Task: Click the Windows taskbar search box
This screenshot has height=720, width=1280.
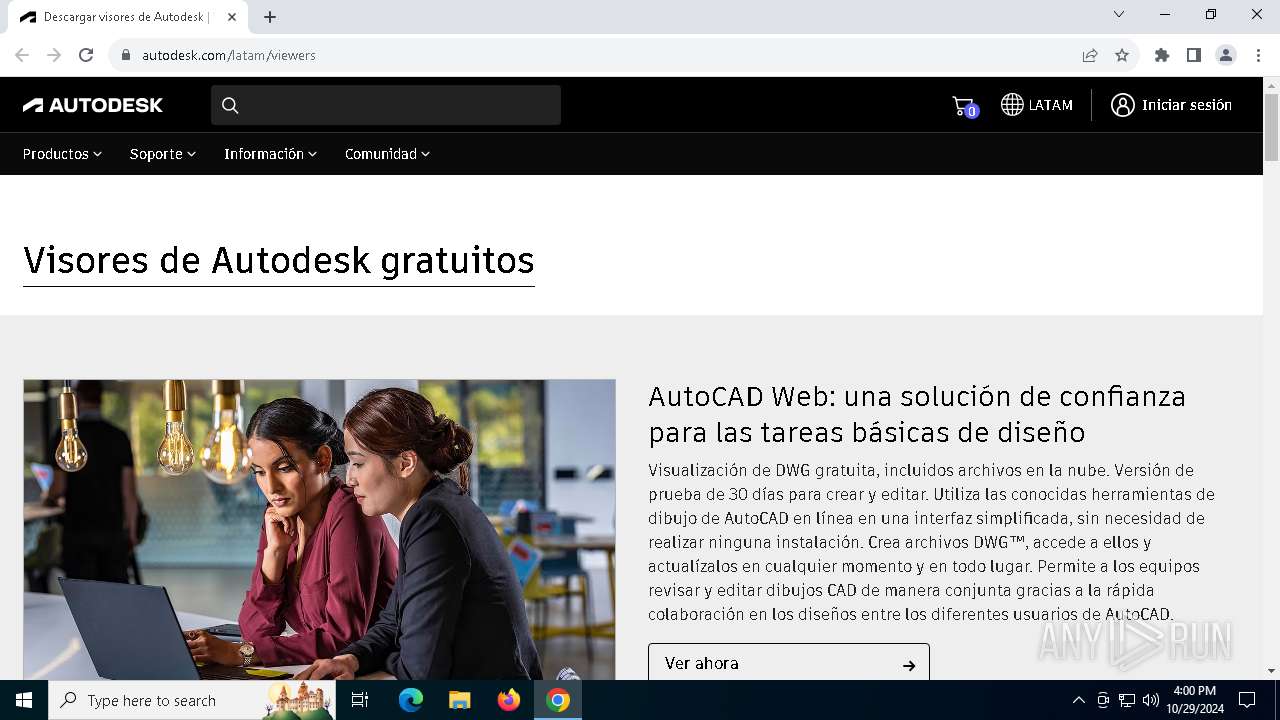Action: [x=192, y=700]
